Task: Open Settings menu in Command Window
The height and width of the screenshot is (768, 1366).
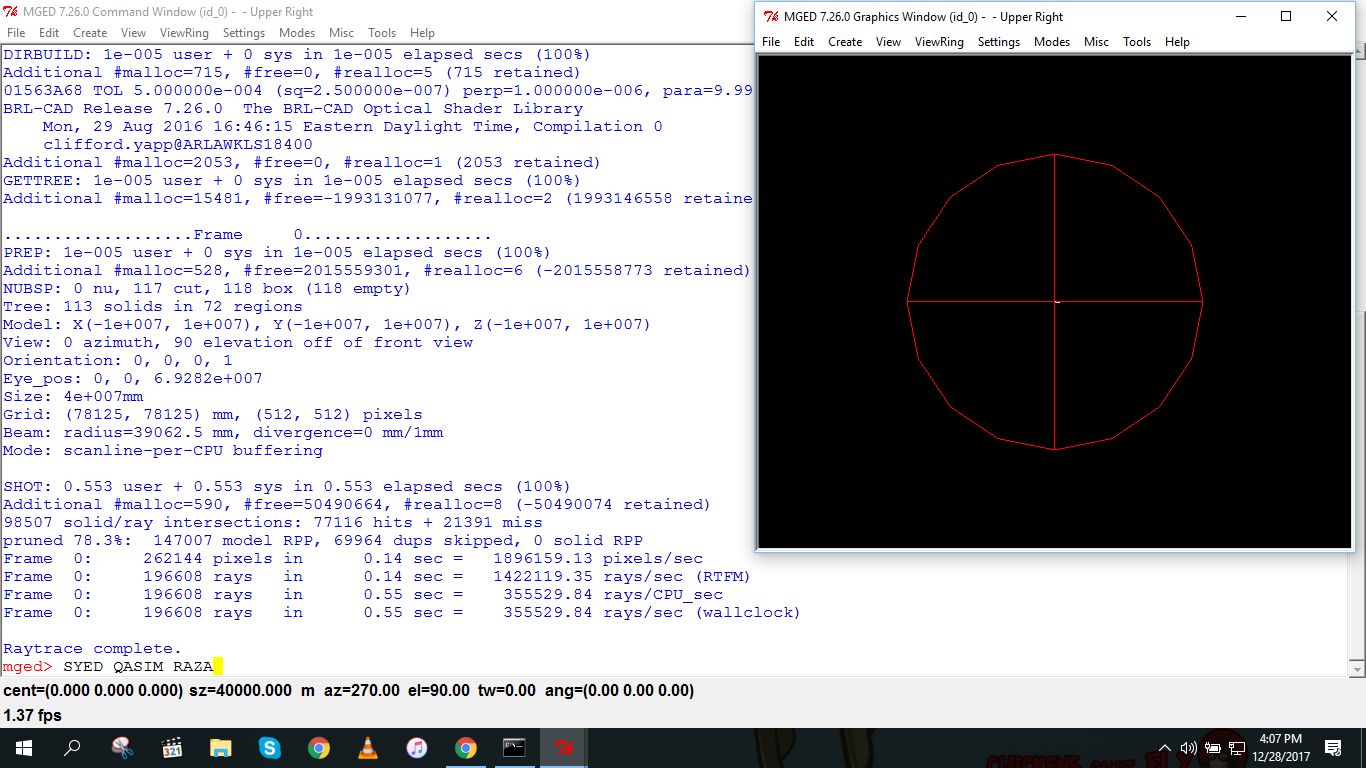Action: pyautogui.click(x=244, y=33)
